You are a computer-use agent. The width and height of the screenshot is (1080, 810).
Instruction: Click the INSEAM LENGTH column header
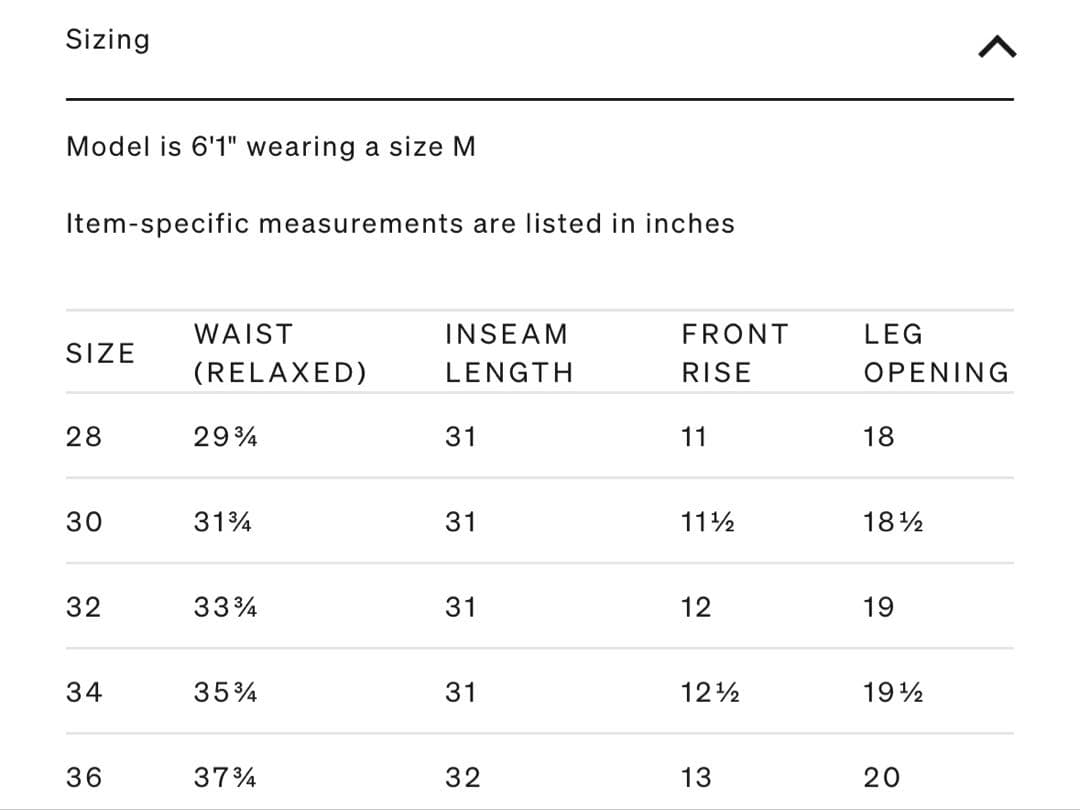(x=509, y=353)
